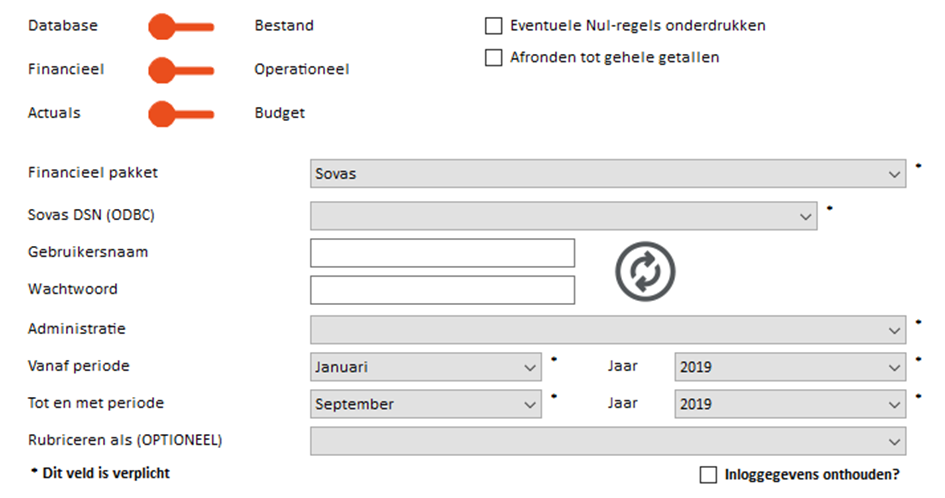Open Vanaf periode month dropdown showing Januari

coord(425,367)
